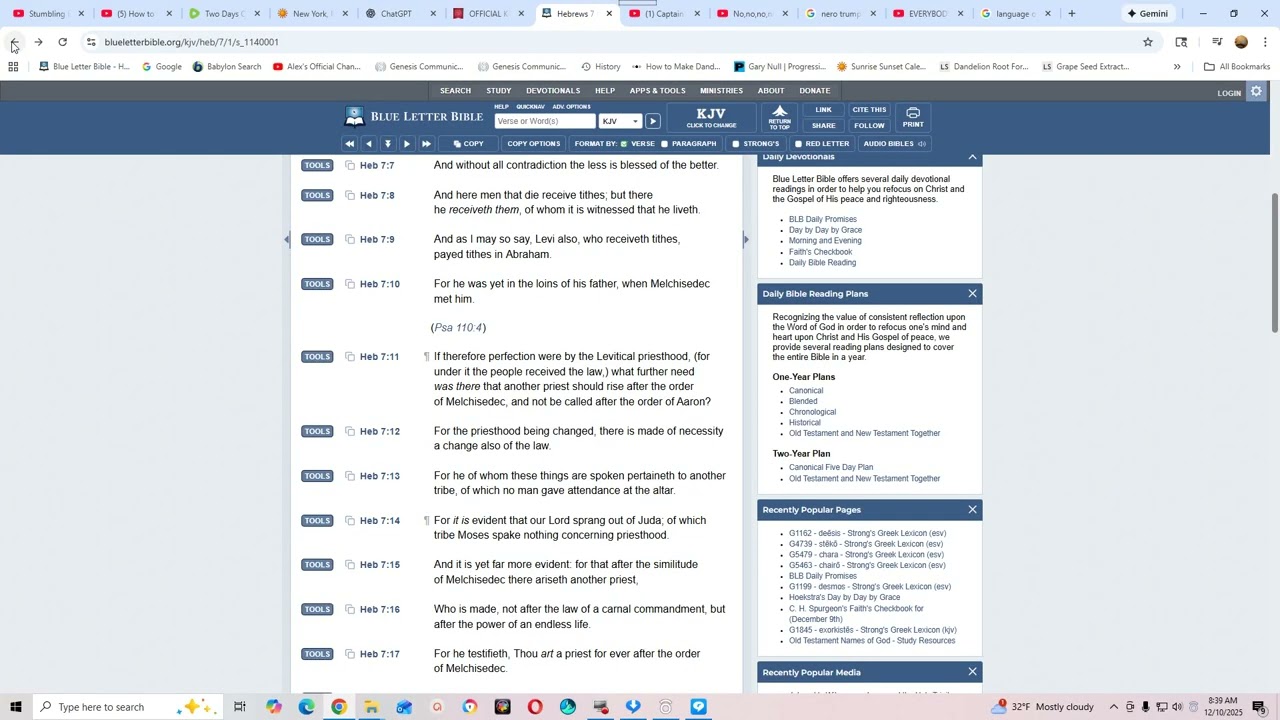Go to previous book double-arrow icon
Viewport: 1280px width, 720px height.
pyautogui.click(x=350, y=144)
